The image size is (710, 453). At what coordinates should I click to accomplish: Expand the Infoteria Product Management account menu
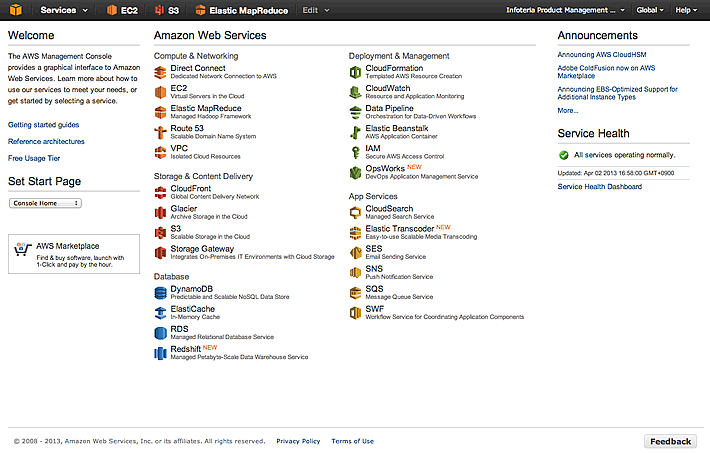(x=565, y=10)
